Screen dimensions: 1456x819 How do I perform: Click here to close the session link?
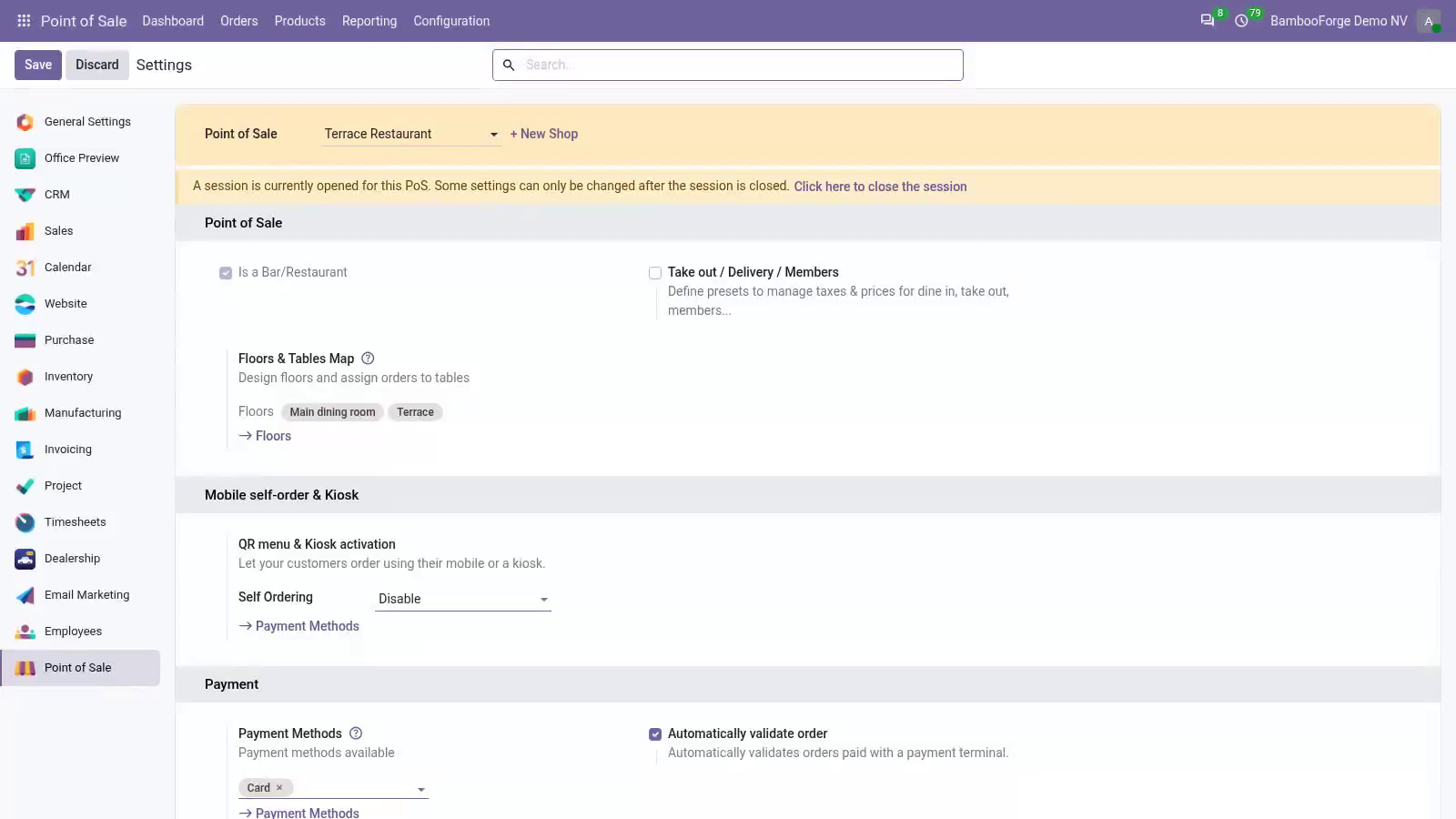(x=880, y=187)
